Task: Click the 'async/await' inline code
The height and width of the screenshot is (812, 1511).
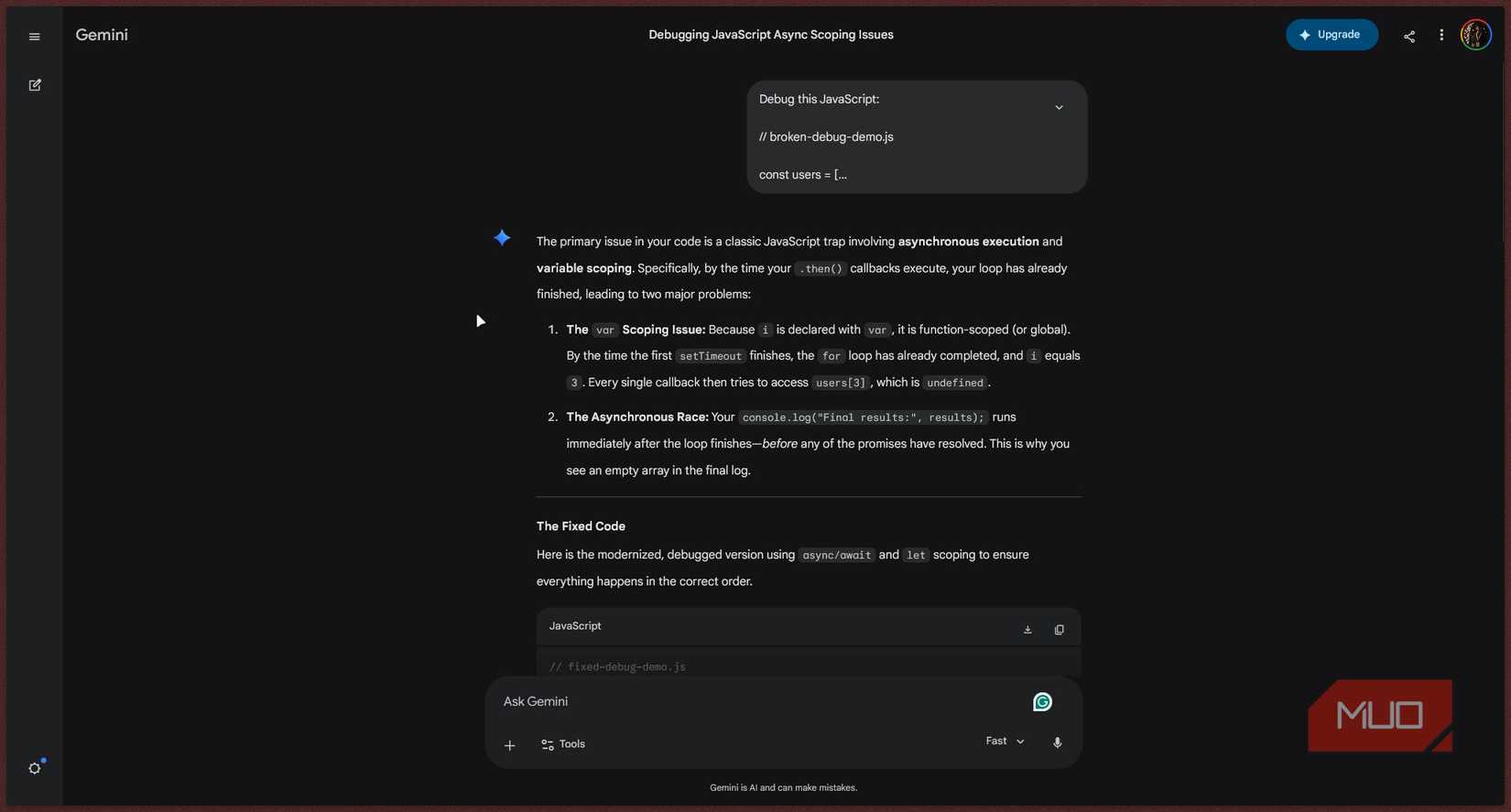Action: 837,555
